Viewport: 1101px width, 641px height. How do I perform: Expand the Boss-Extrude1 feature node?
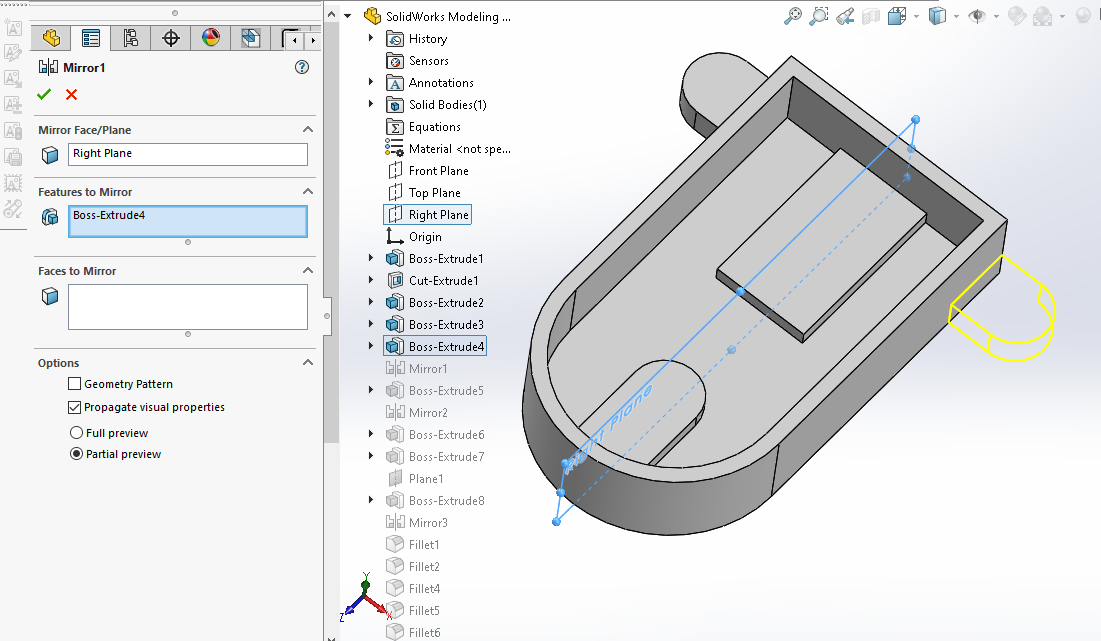pyautogui.click(x=371, y=258)
